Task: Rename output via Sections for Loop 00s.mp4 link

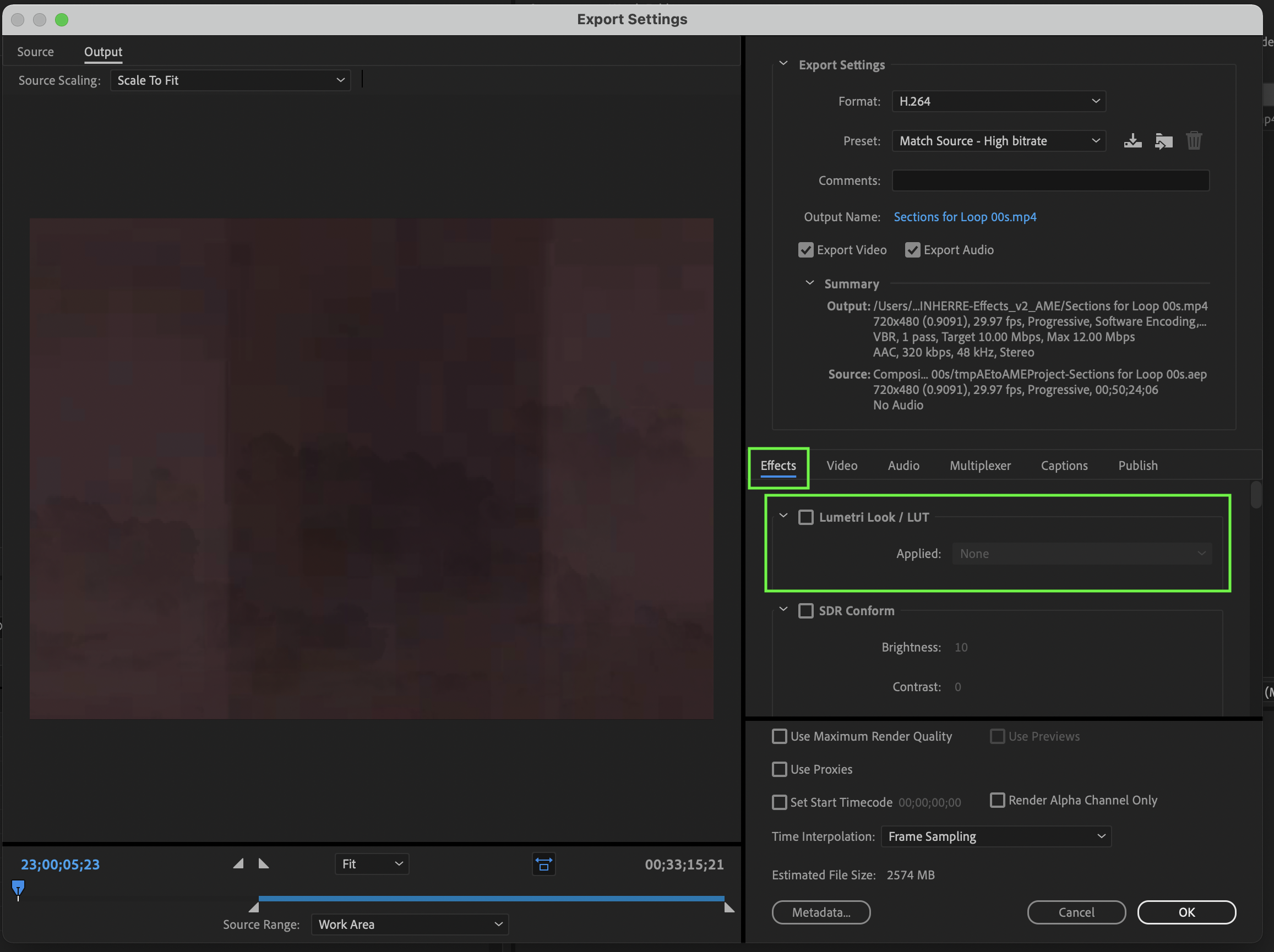Action: tap(965, 217)
